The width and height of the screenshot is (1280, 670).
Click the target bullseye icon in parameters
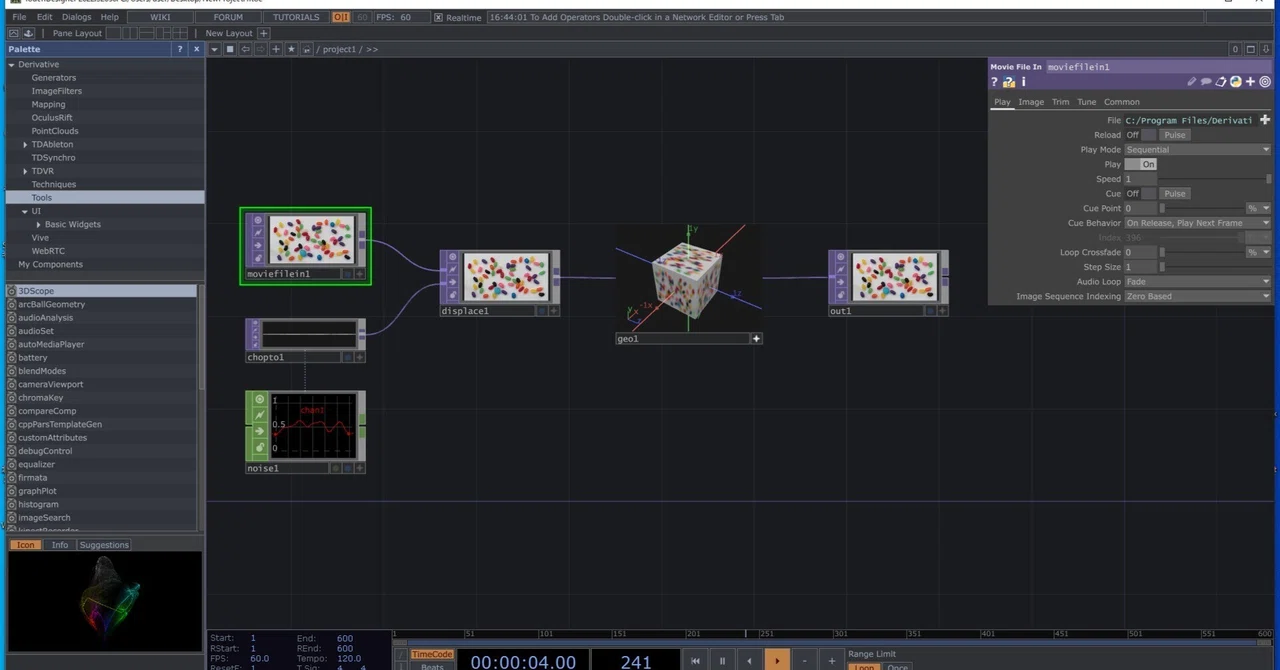1265,82
